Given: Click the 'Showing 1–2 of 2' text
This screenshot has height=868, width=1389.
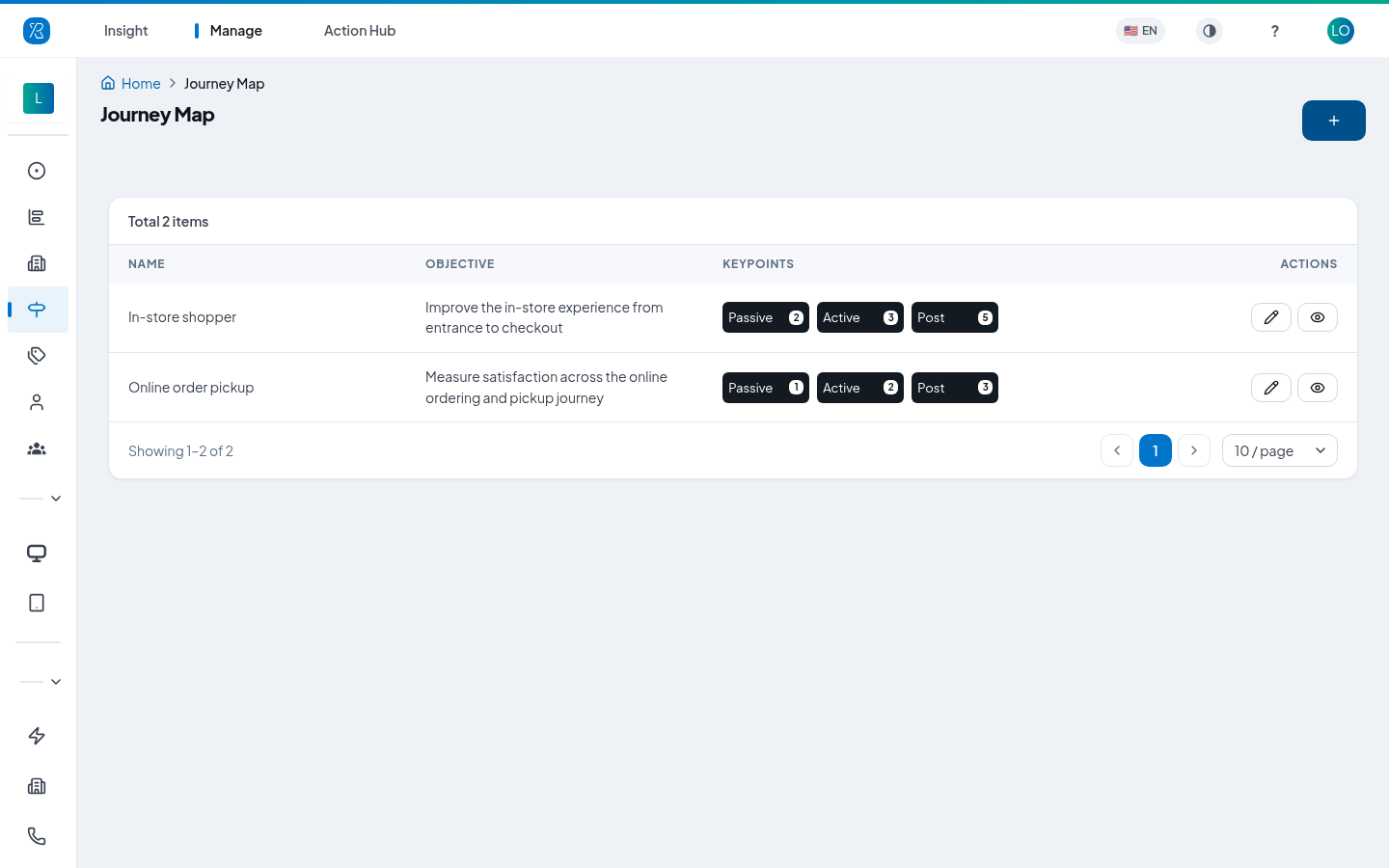Looking at the screenshot, I should 180,450.
